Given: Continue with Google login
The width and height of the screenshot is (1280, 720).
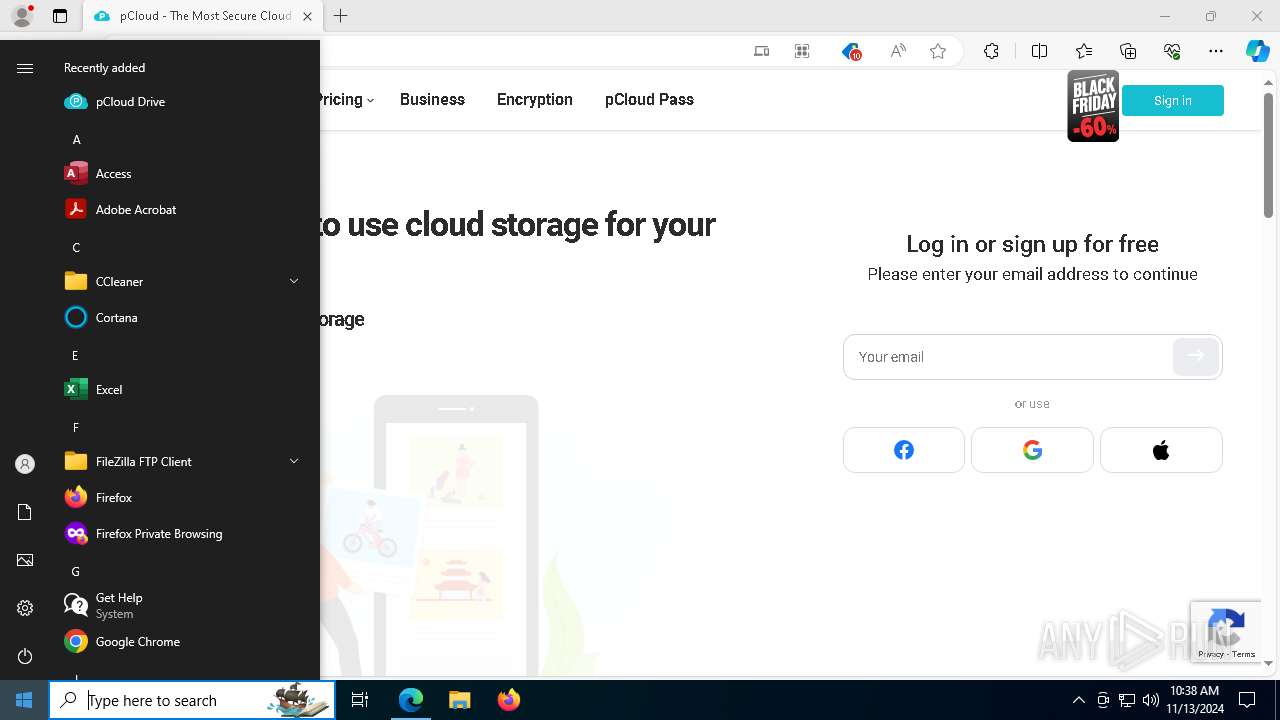Looking at the screenshot, I should [1032, 450].
